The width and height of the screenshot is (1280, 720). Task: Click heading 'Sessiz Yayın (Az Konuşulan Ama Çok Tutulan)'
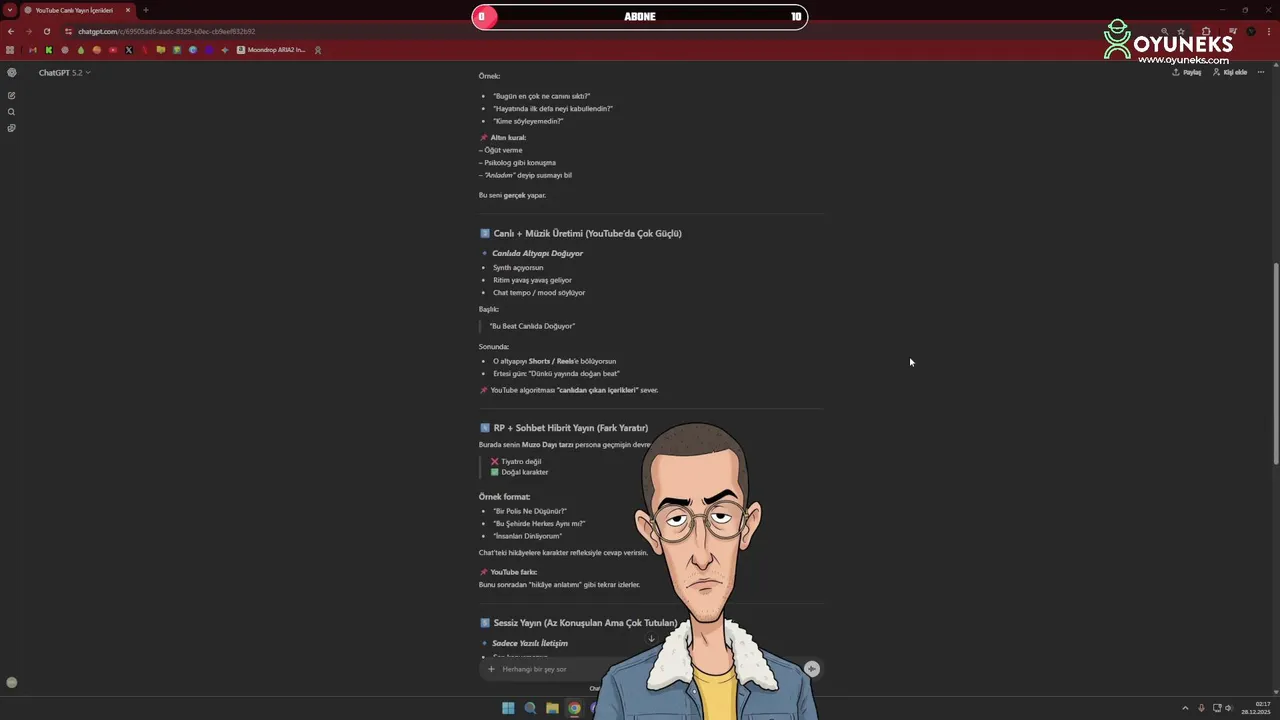585,623
